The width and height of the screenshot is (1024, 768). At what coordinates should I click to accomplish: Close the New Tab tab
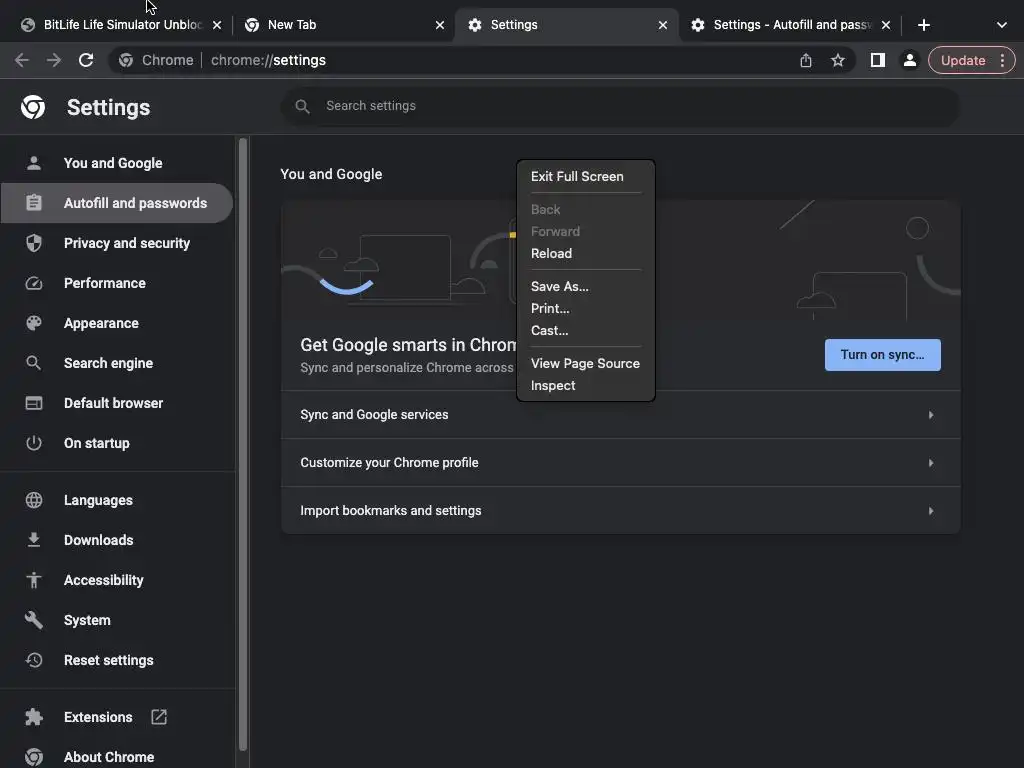[440, 25]
